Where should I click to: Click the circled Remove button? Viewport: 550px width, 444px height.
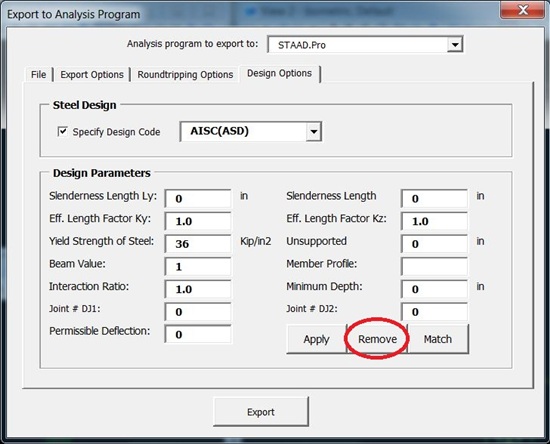[x=377, y=339]
